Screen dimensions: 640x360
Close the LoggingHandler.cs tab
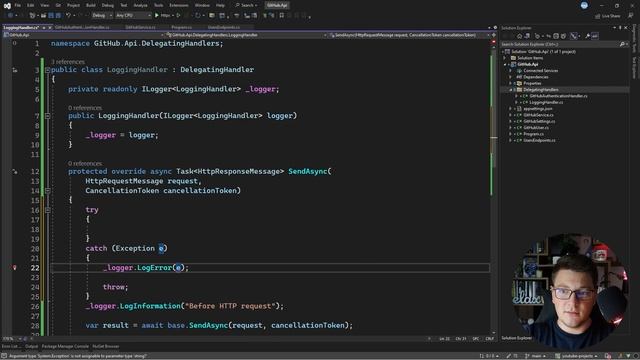point(50,27)
